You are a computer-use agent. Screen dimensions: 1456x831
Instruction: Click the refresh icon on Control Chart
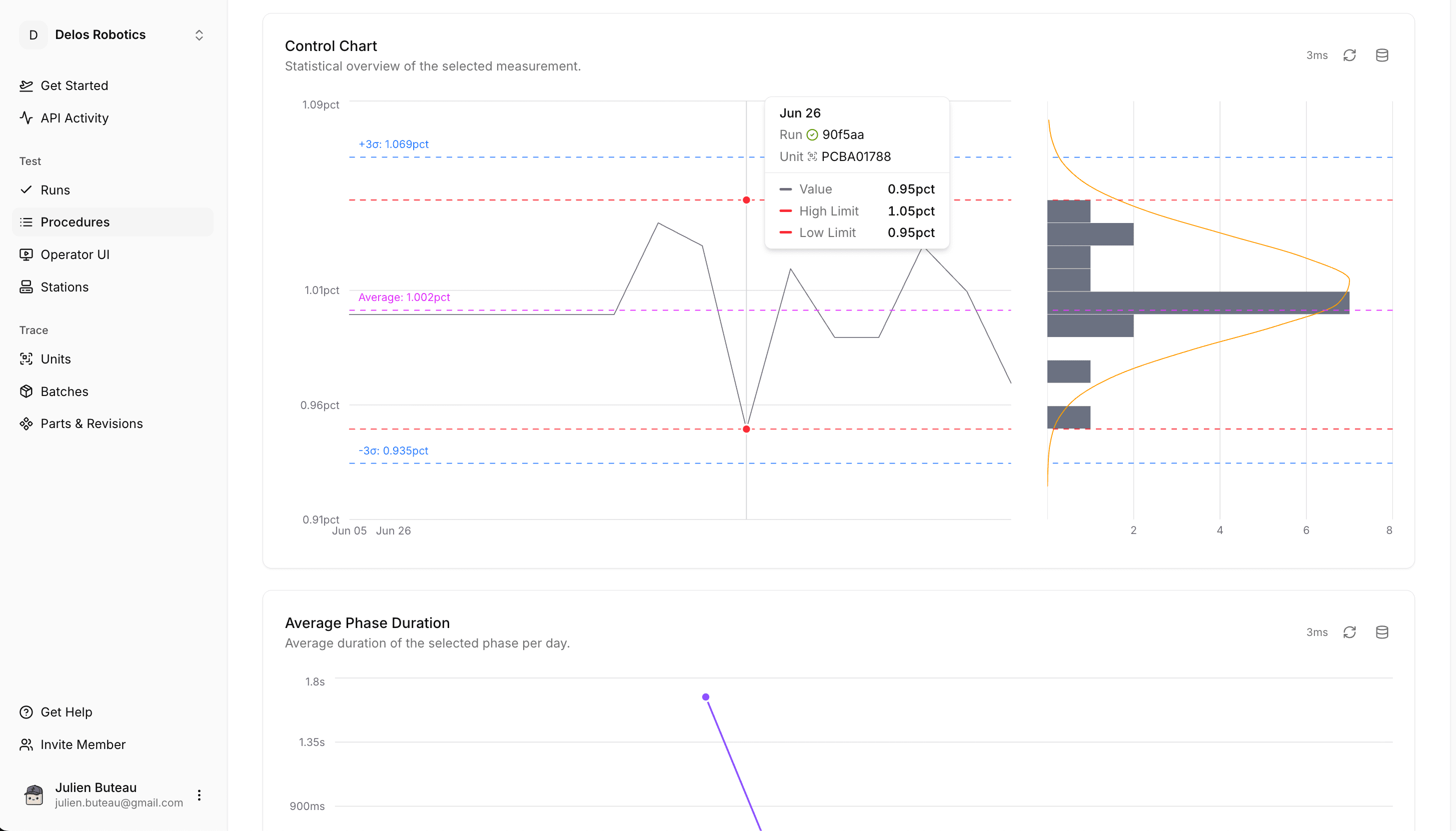pos(1349,55)
